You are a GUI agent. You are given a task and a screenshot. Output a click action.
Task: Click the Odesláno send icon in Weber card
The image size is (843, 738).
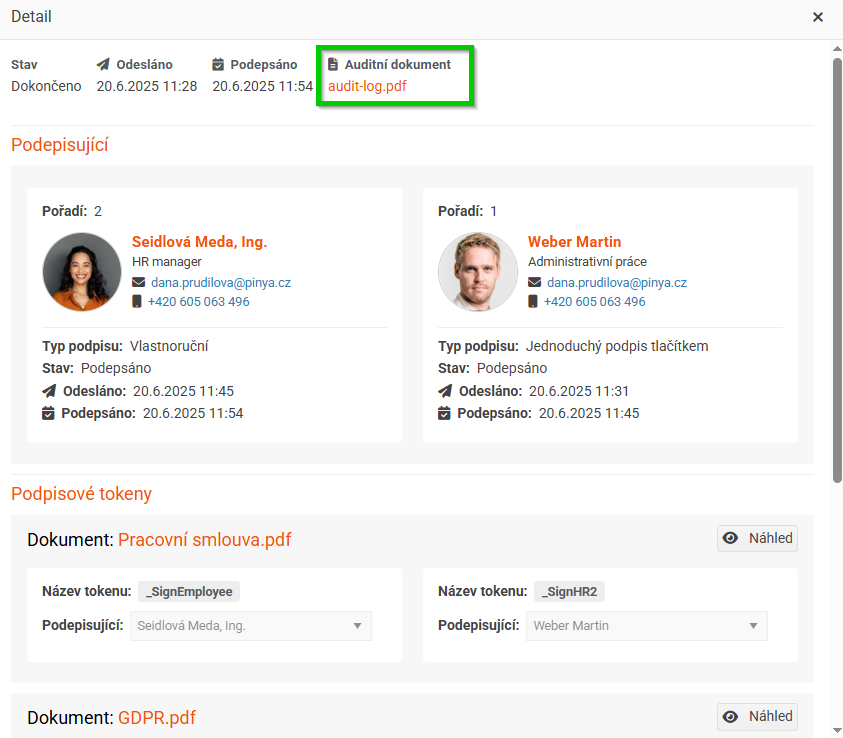coord(445,391)
